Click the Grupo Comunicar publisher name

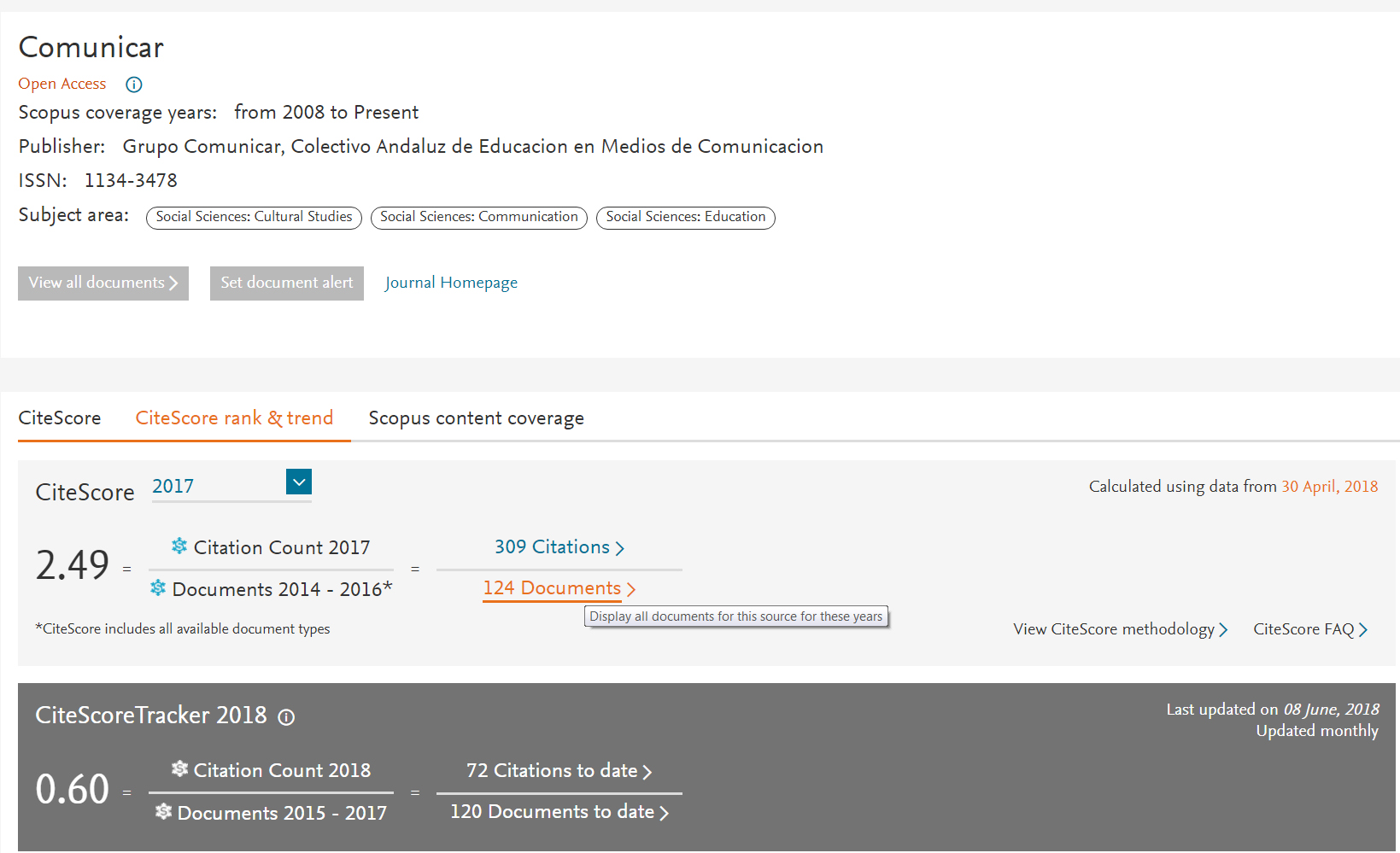473,147
